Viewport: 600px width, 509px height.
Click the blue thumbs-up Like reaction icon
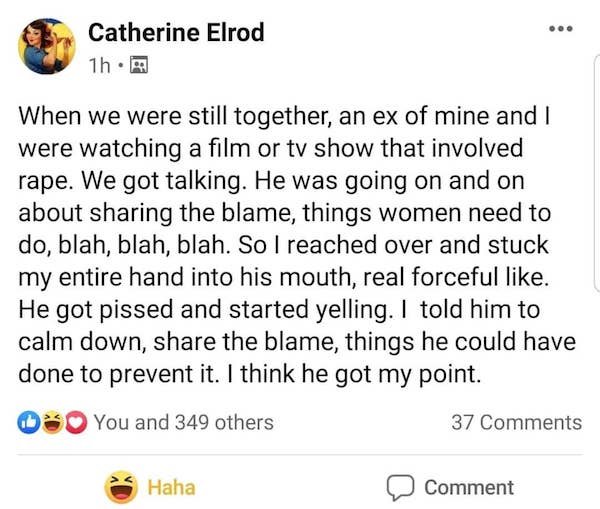tap(29, 422)
